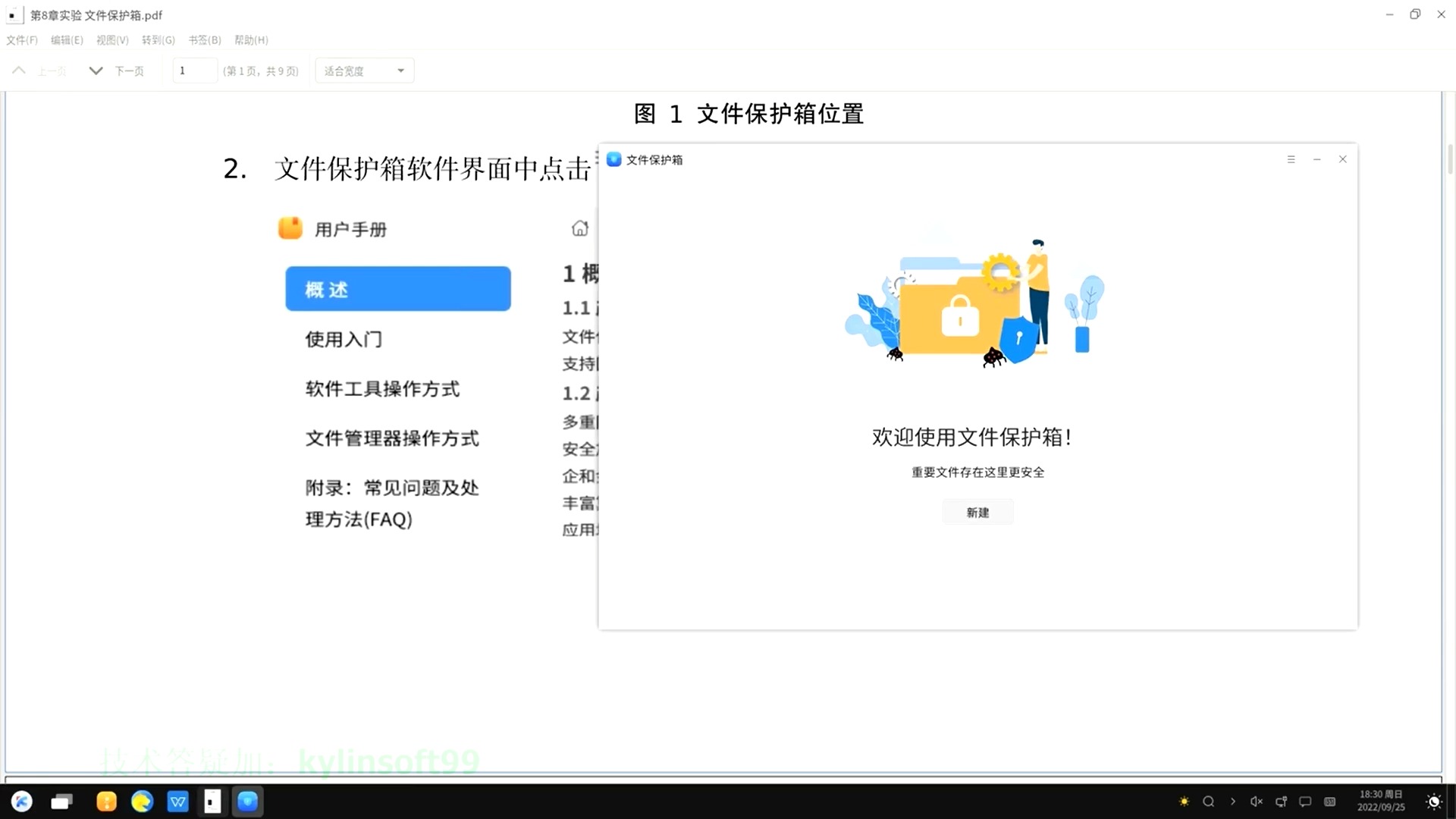Open the 适合宽度 zoom dropdown
The width and height of the screenshot is (1456, 819).
pyautogui.click(x=364, y=70)
